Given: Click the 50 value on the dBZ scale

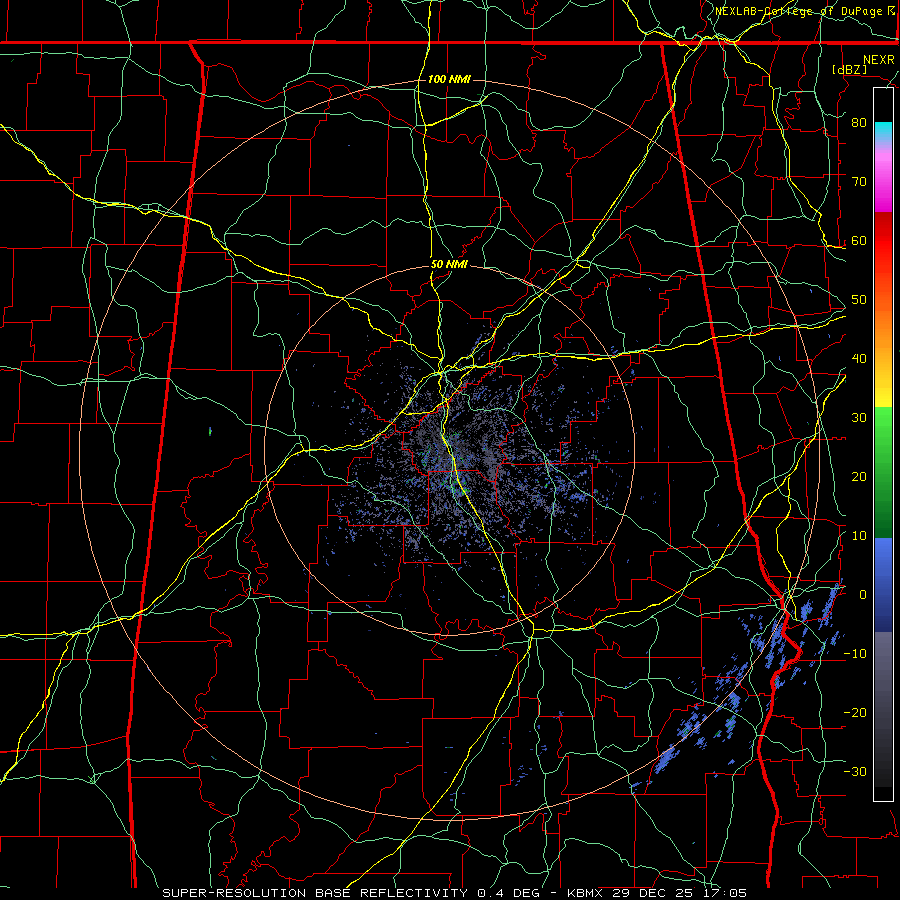Looking at the screenshot, I should click(859, 300).
